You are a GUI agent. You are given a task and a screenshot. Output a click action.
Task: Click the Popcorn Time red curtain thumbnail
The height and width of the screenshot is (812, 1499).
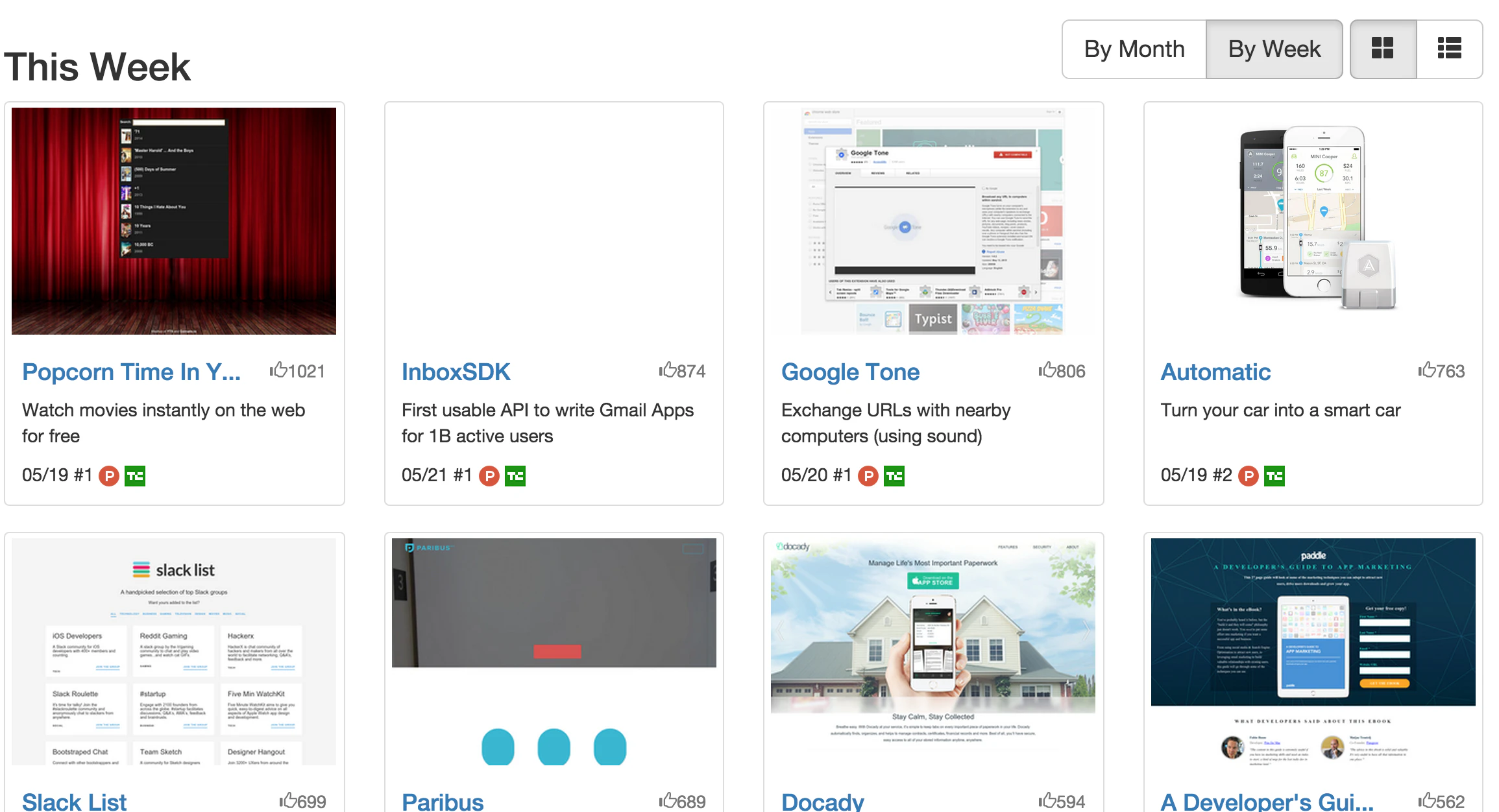174,221
